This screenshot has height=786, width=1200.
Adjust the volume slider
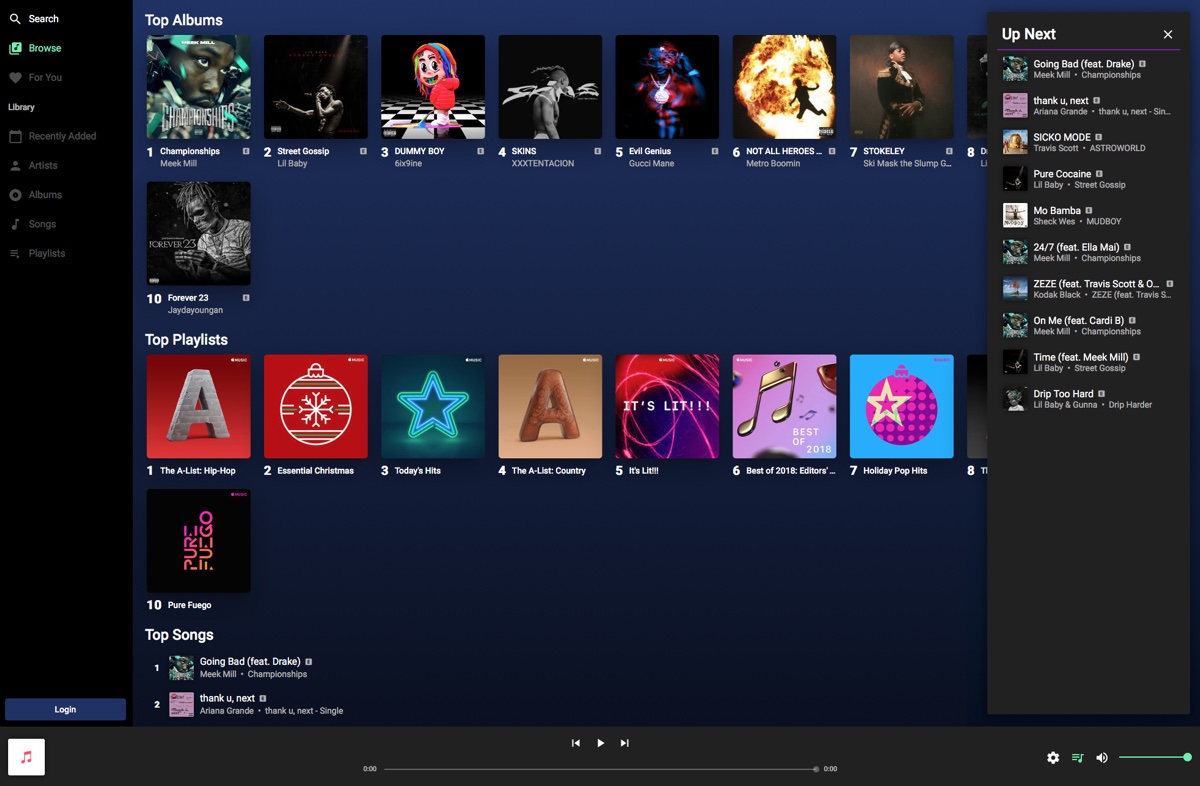tap(1154, 758)
